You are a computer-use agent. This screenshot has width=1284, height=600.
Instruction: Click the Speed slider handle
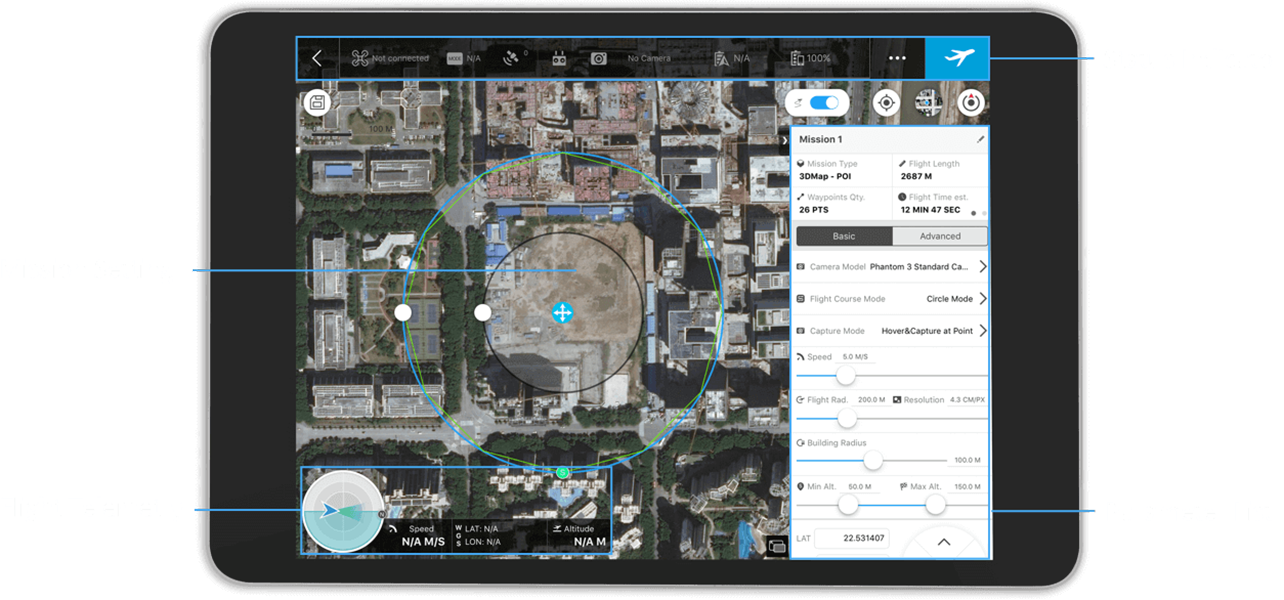coord(846,375)
